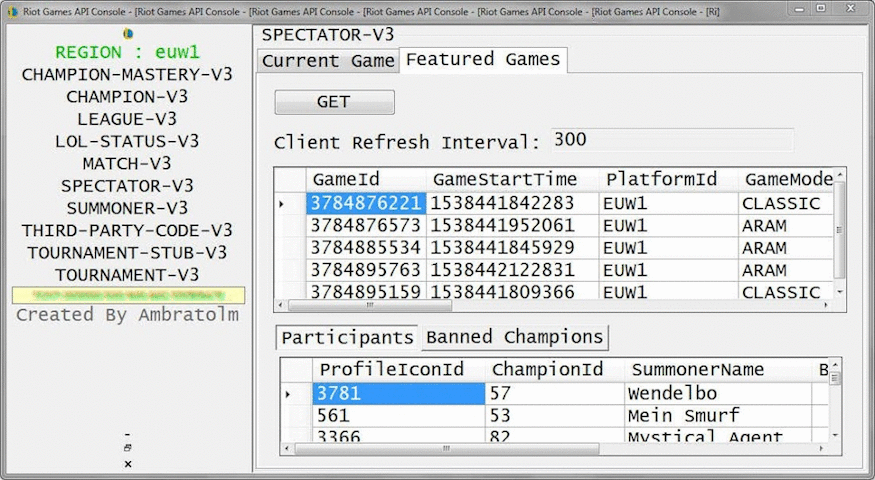This screenshot has height=480, width=875.
Task: Switch to the Banned Champions tab
Action: [x=514, y=337]
